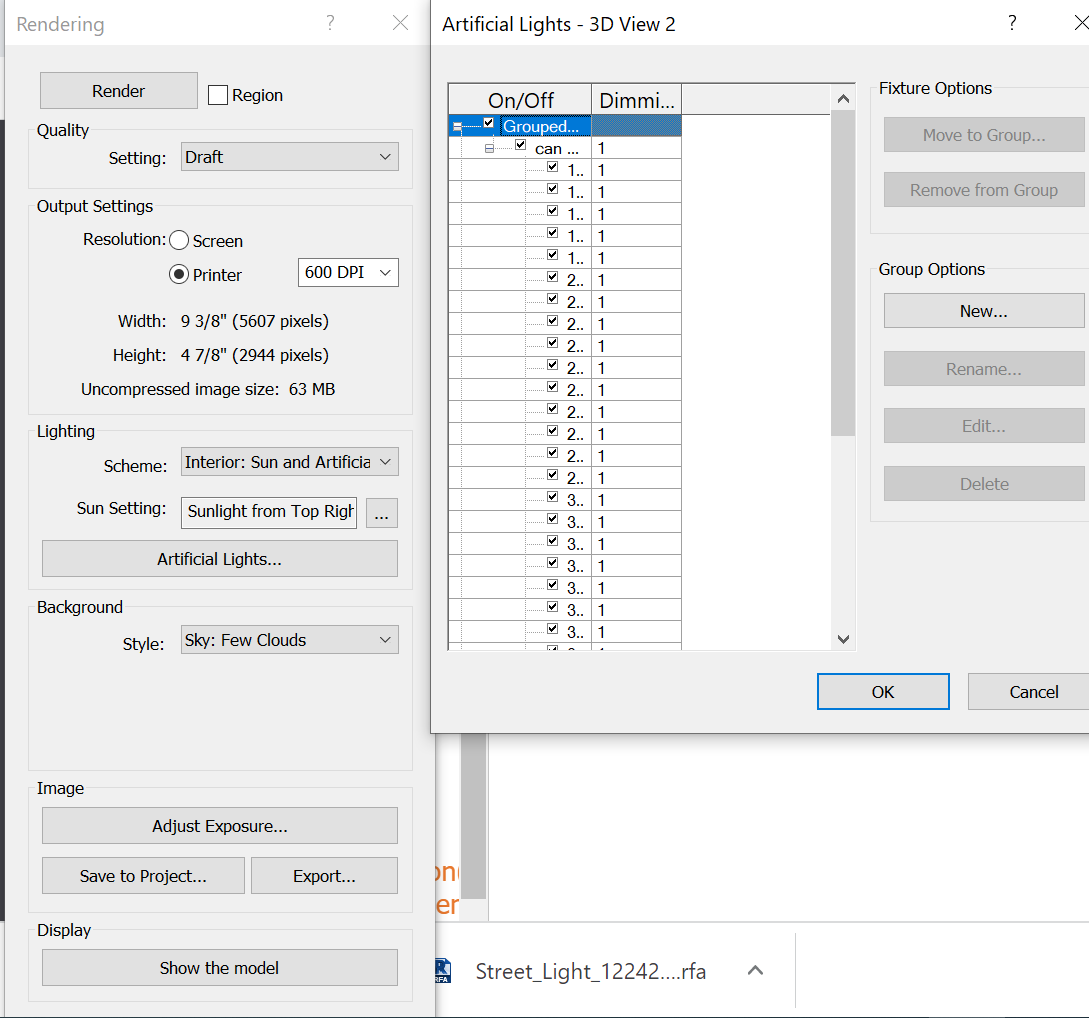Click the Render button

pyautogui.click(x=119, y=91)
